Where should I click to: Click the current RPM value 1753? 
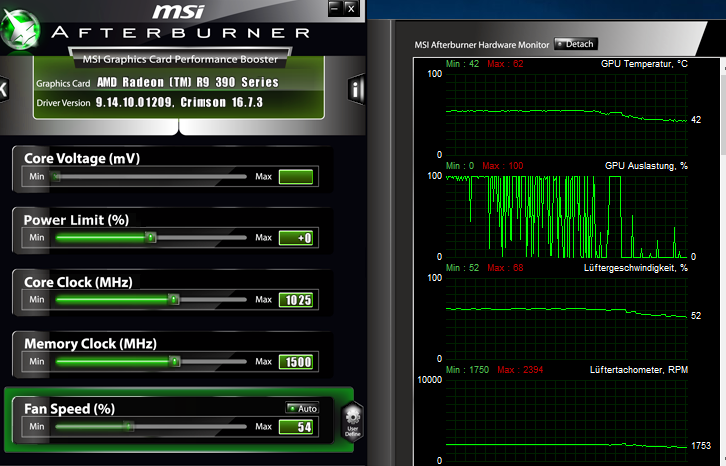pos(701,446)
